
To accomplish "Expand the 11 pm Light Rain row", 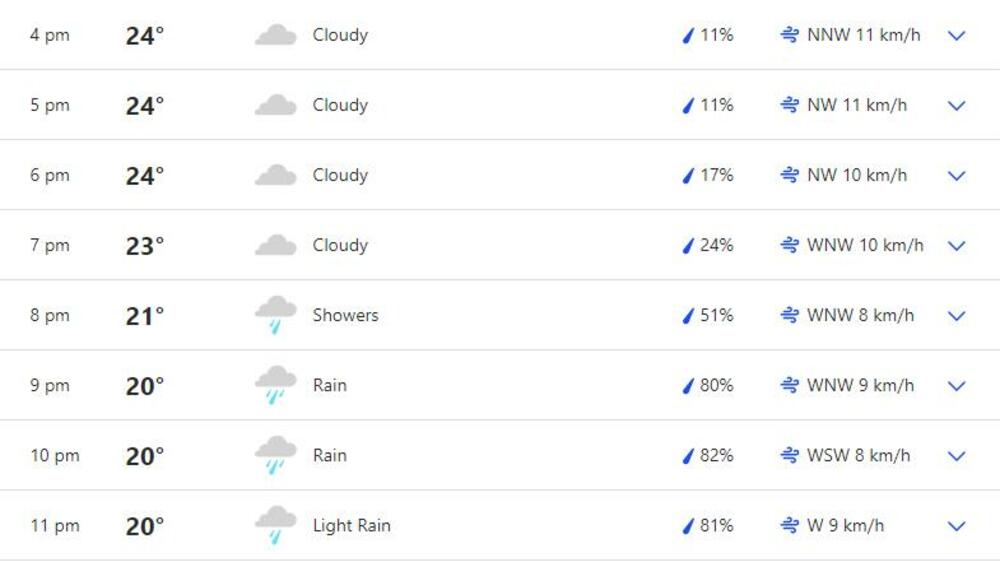I will pyautogui.click(x=956, y=525).
